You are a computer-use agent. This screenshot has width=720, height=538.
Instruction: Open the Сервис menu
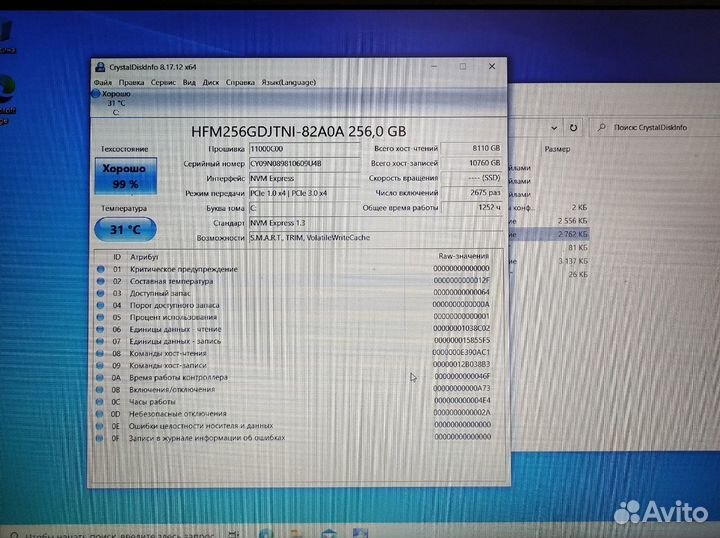click(x=163, y=83)
